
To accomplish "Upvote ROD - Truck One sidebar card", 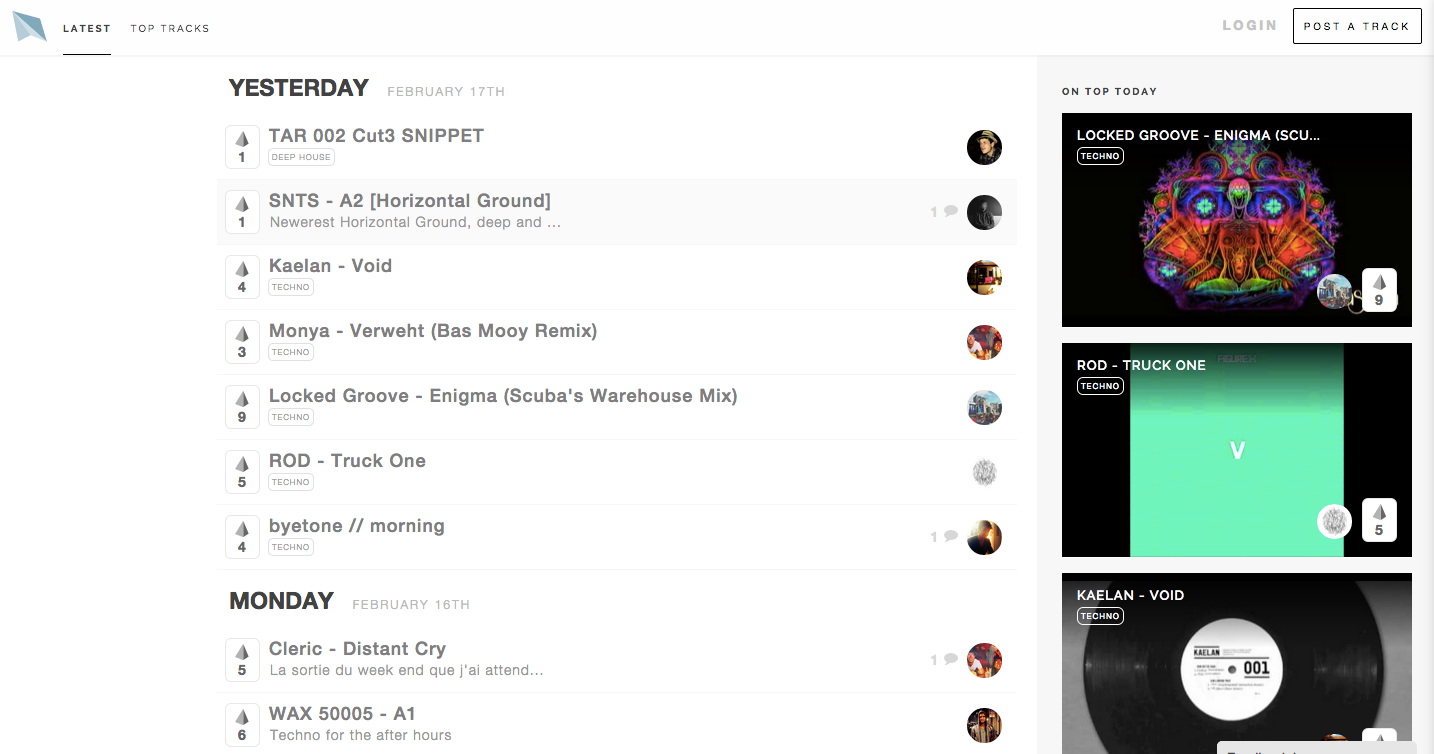I will point(1379,520).
